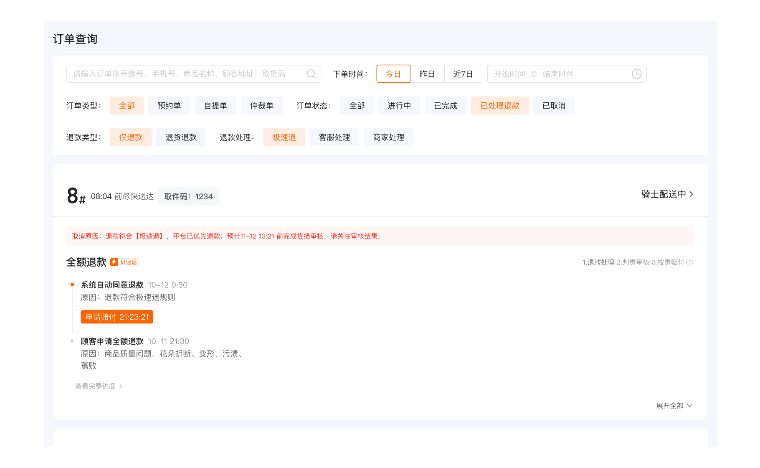This screenshot has height=468, width=760.
Task: Click the orange 申请赔付 countdown button
Action: pyautogui.click(x=117, y=317)
